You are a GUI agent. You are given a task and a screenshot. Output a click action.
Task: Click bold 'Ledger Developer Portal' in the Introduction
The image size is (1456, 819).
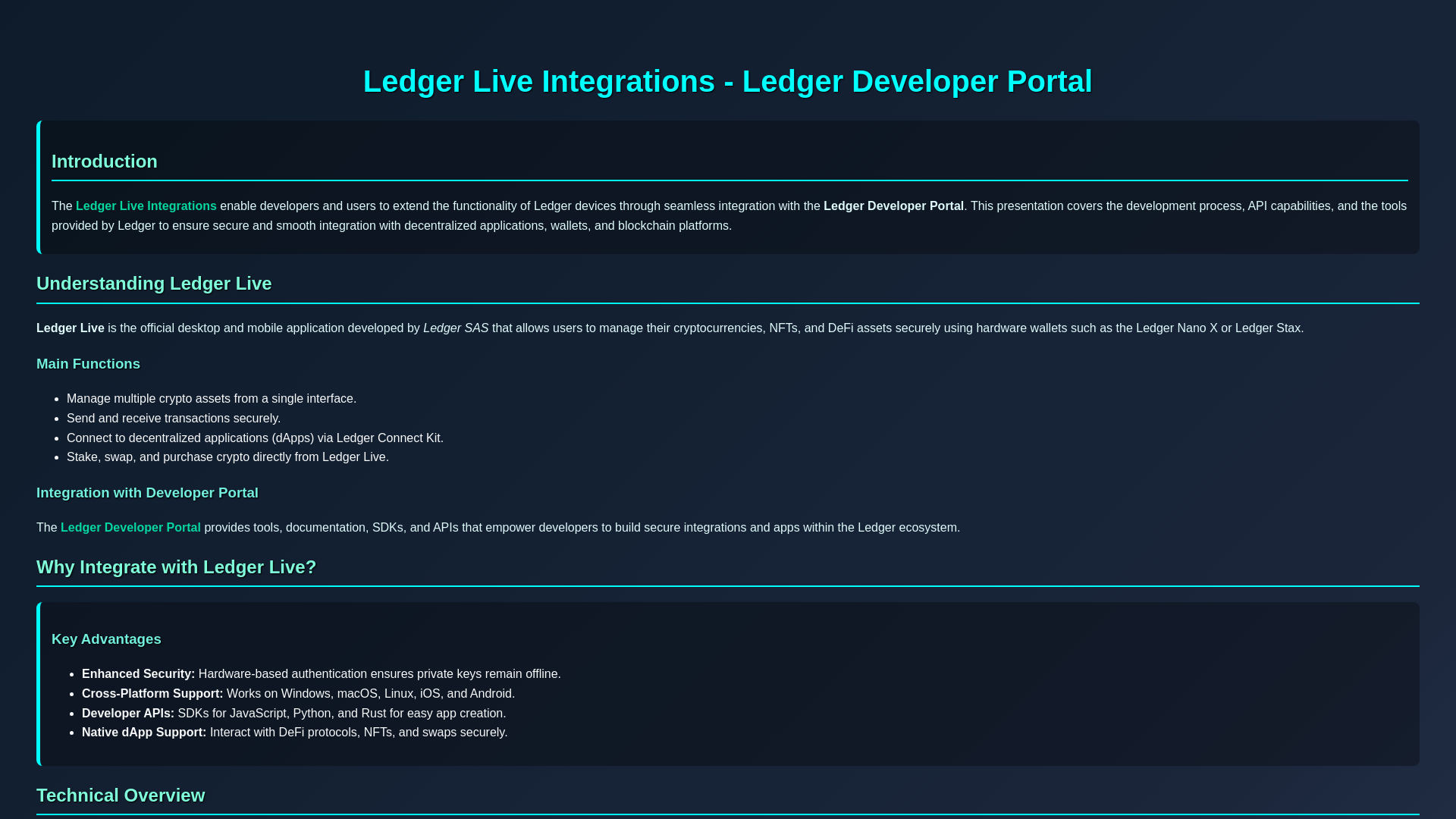click(893, 206)
